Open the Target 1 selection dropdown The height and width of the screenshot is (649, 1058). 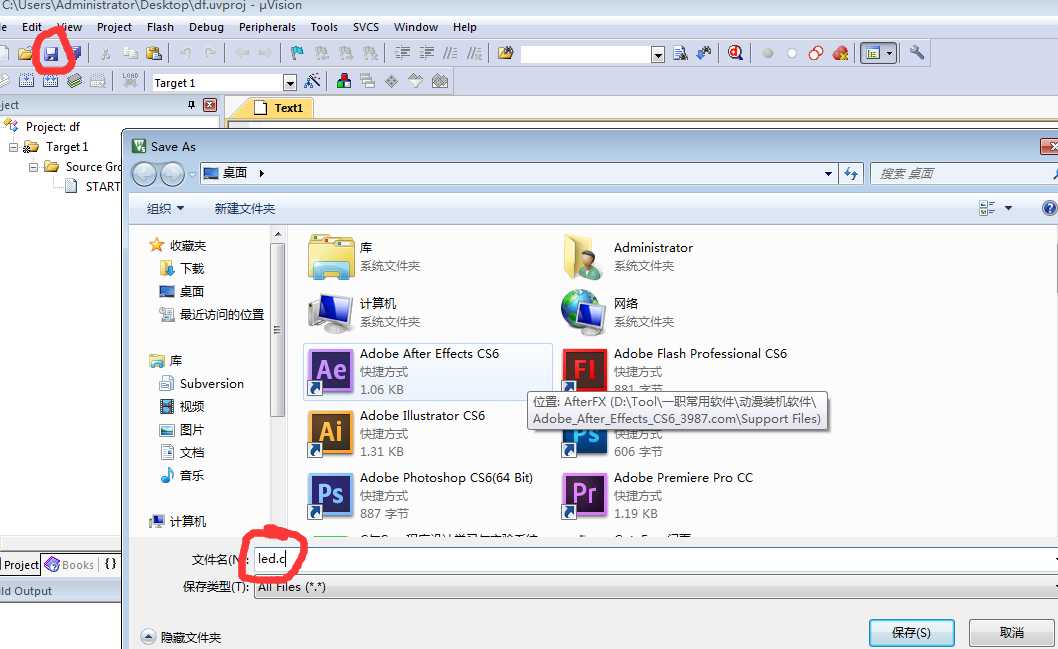[x=289, y=82]
